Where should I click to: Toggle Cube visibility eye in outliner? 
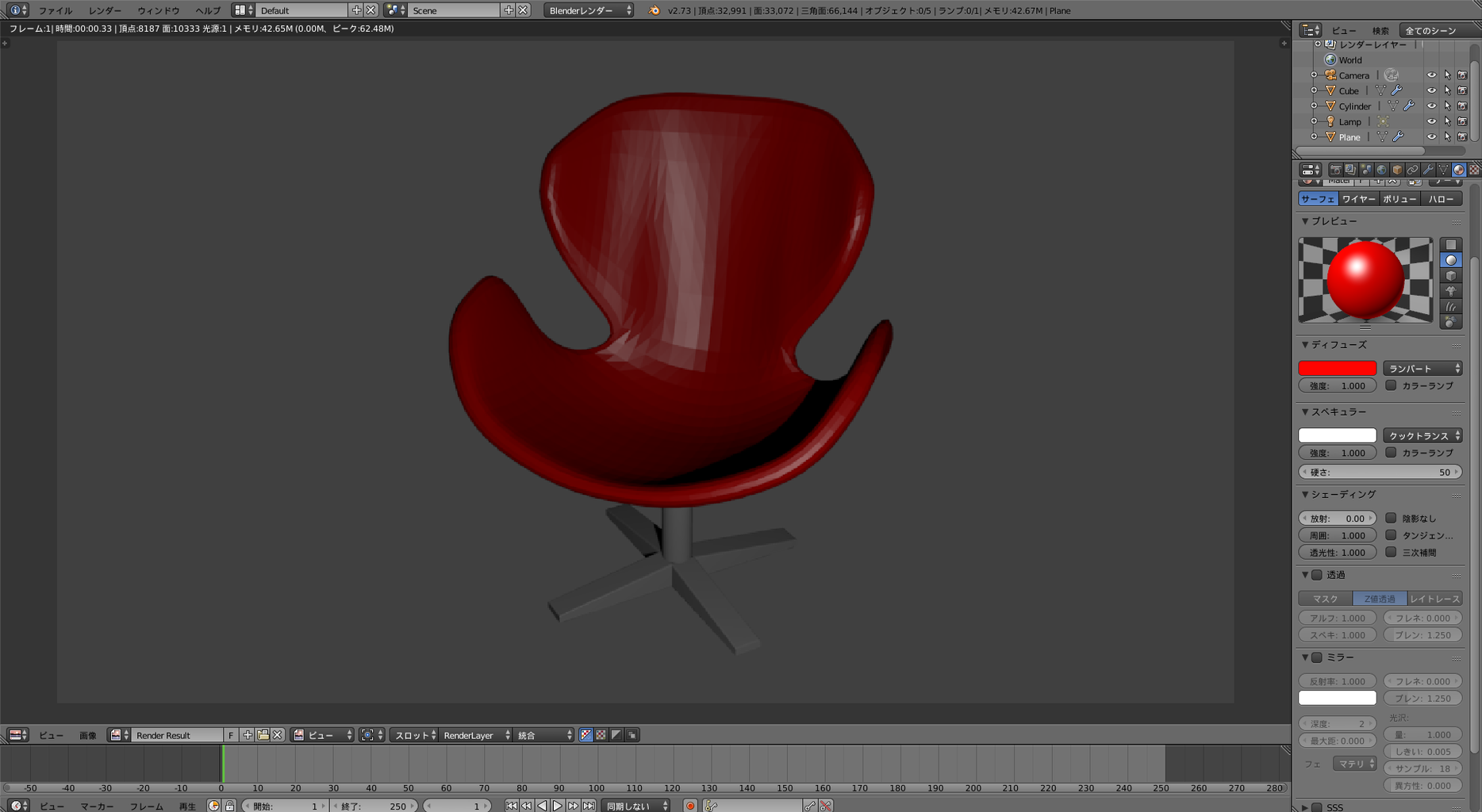point(1432,90)
